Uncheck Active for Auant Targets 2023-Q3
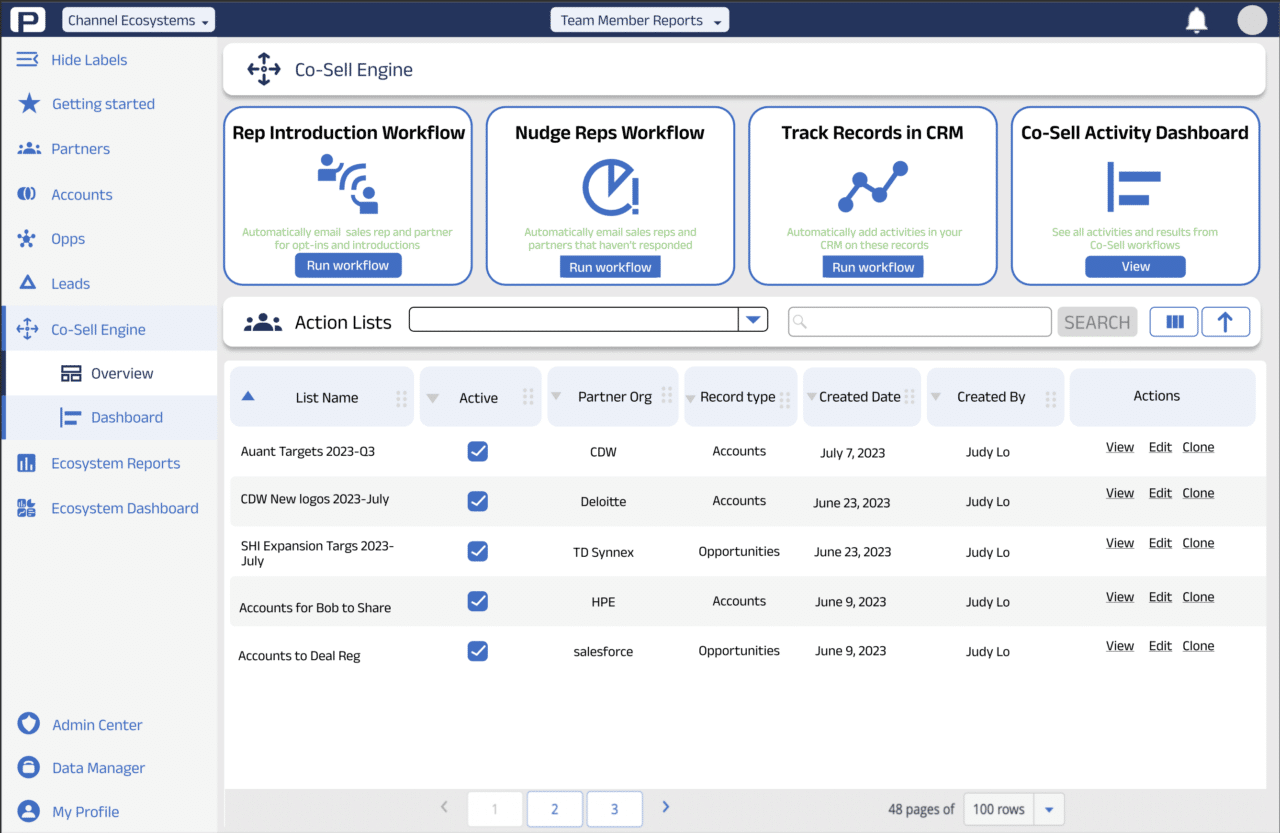The image size is (1280, 833). coord(478,451)
